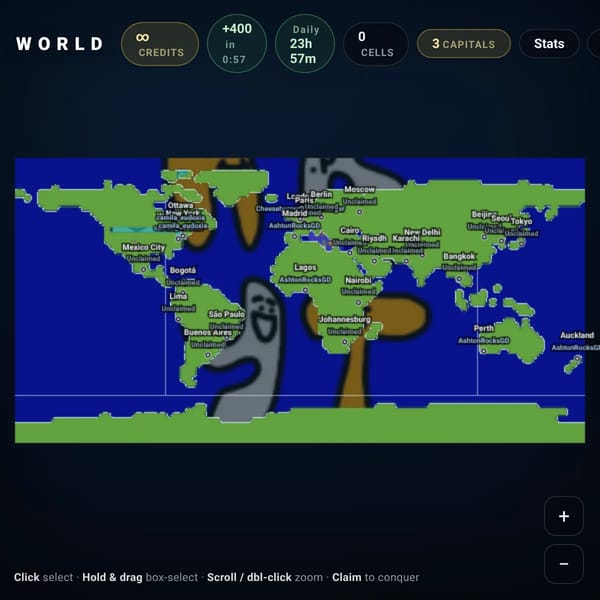Select the Madrid capital label
The height and width of the screenshot is (600, 600).
[294, 213]
